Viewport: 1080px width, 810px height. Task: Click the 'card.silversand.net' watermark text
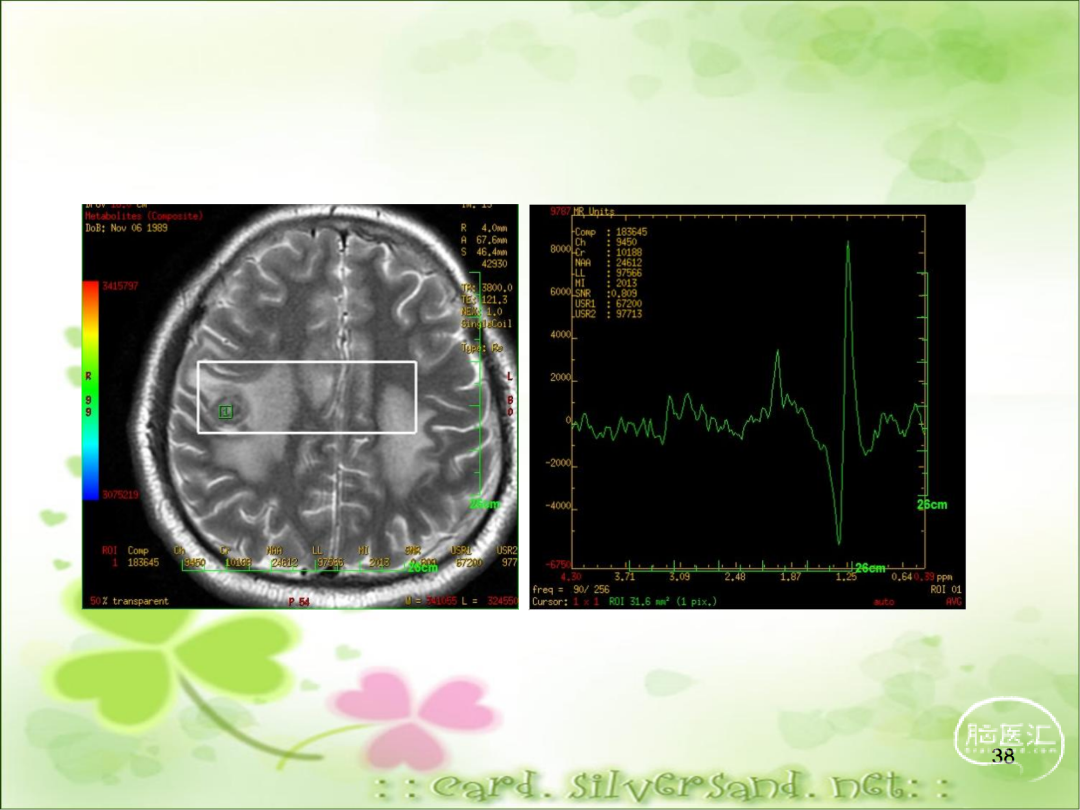click(660, 786)
